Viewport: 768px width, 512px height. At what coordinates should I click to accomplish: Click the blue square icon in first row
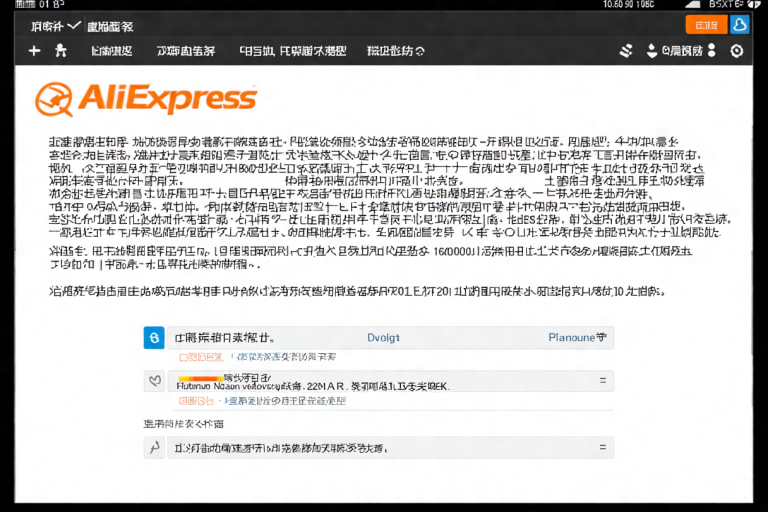tap(154, 338)
